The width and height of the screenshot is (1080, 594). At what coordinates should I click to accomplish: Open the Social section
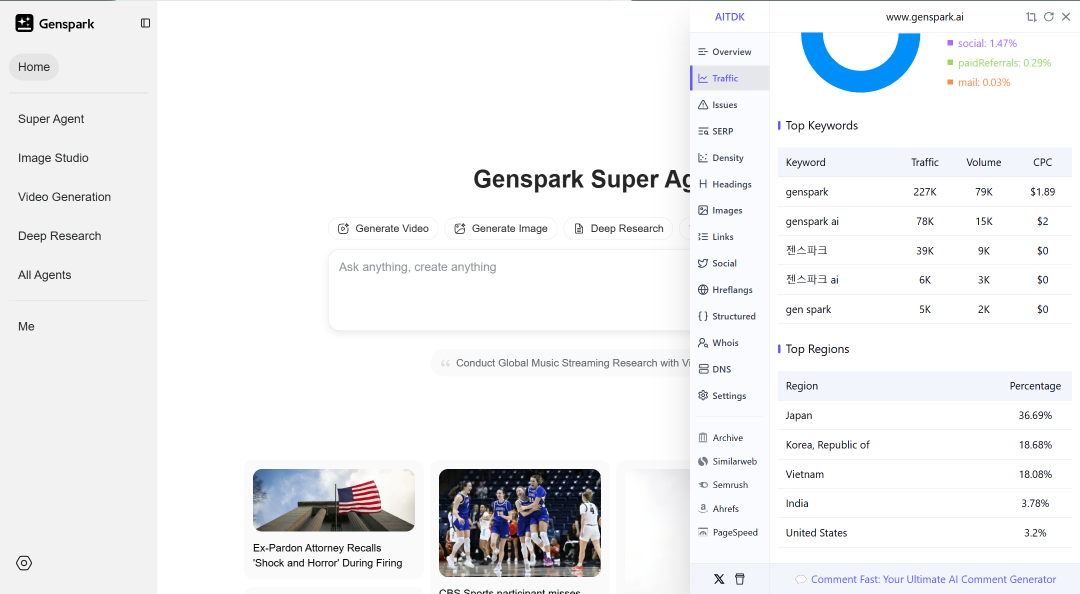click(x=729, y=263)
